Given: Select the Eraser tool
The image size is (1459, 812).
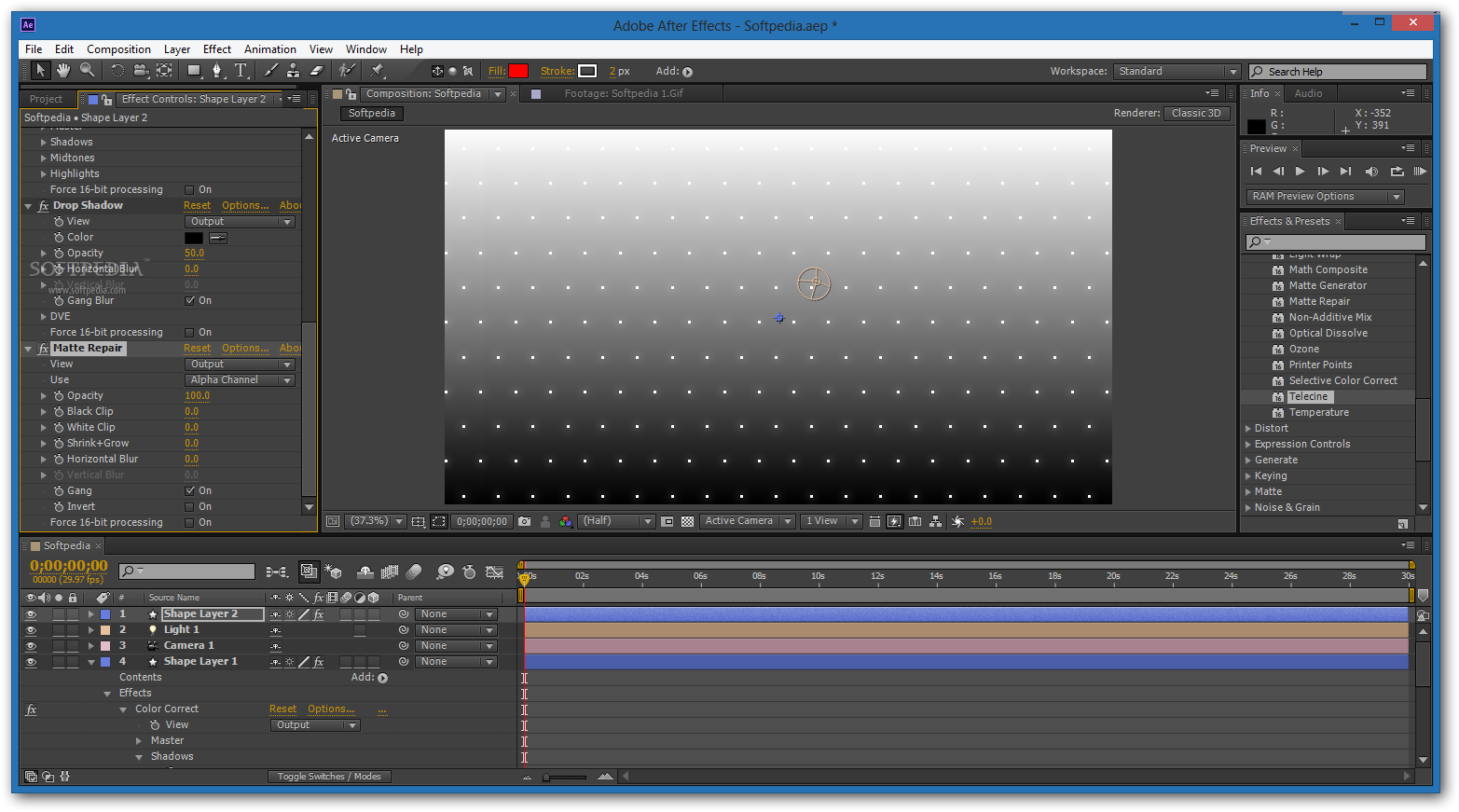Looking at the screenshot, I should [x=317, y=71].
